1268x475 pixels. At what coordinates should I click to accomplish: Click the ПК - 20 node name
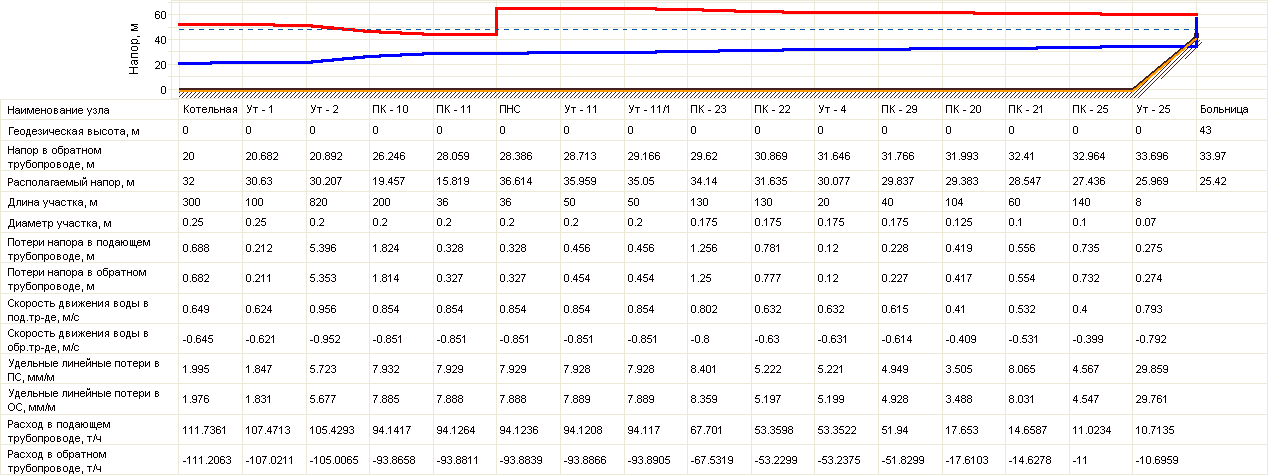pos(963,109)
